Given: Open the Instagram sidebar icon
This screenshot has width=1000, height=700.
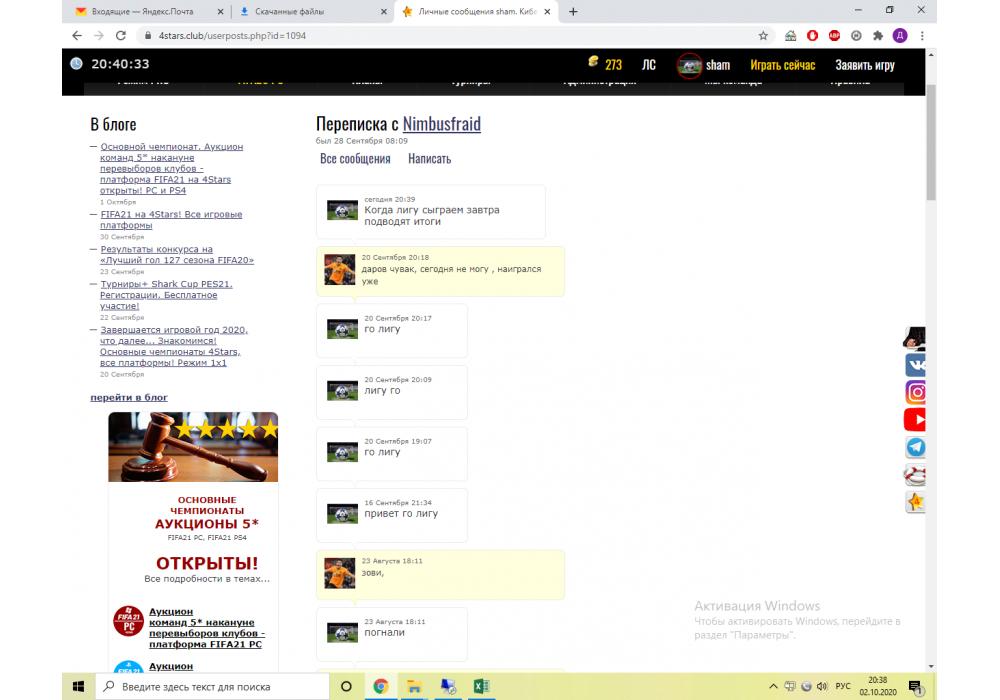Looking at the screenshot, I should pos(915,392).
